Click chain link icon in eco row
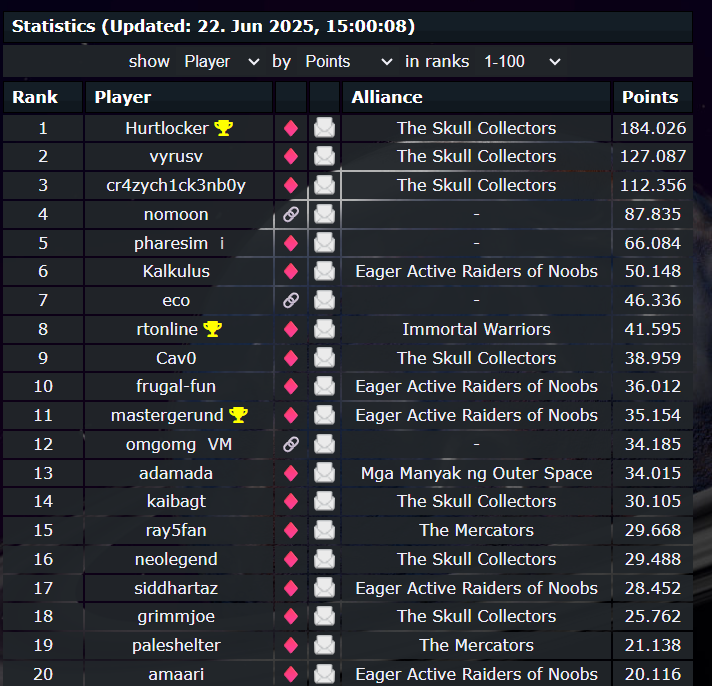712x686 pixels. tap(291, 300)
